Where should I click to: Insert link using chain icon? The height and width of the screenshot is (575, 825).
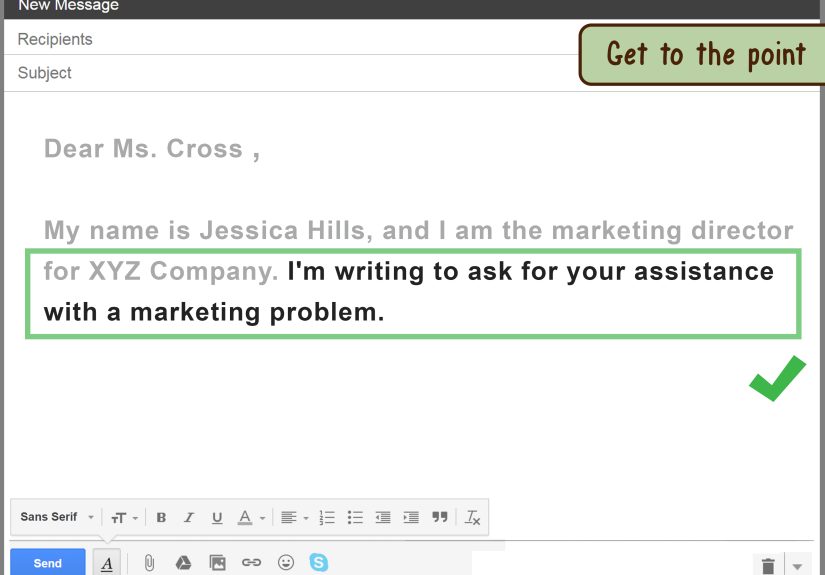[251, 562]
